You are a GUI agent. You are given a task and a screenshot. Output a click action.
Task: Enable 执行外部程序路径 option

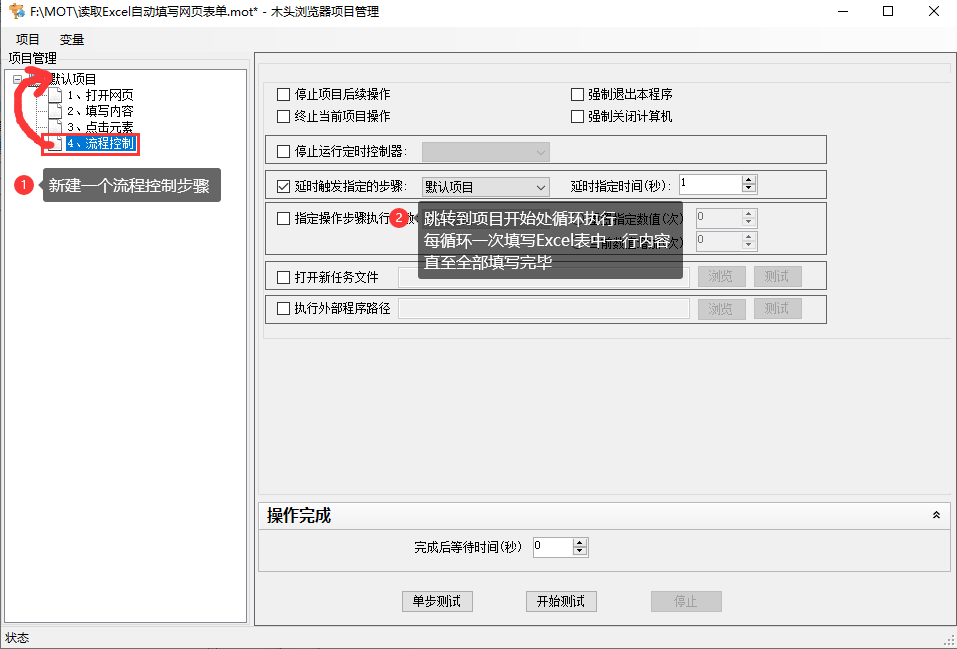click(282, 308)
